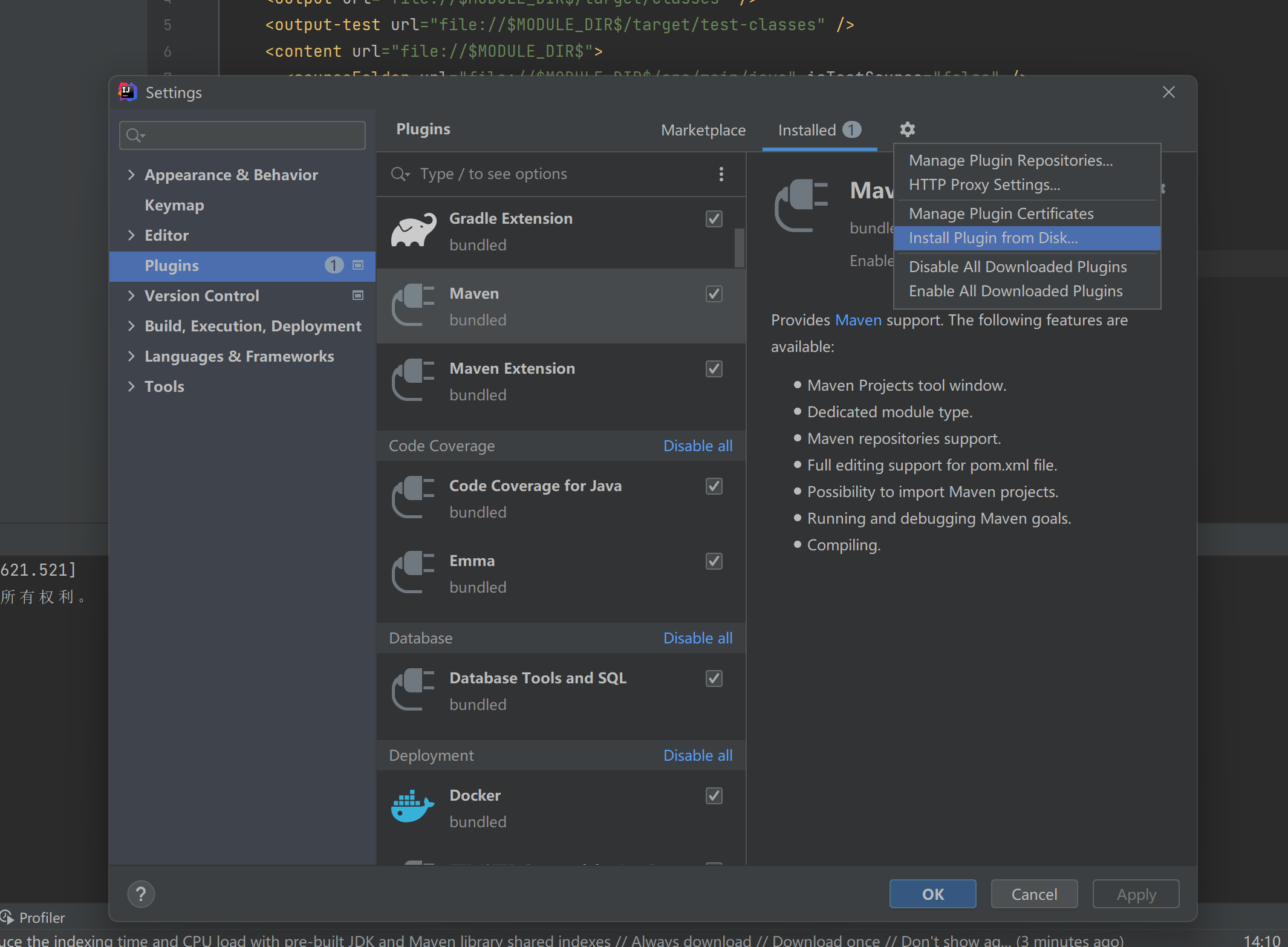Click the search magnifier in plugin filter field
Image resolution: width=1288 pixels, height=947 pixels.
[x=400, y=174]
